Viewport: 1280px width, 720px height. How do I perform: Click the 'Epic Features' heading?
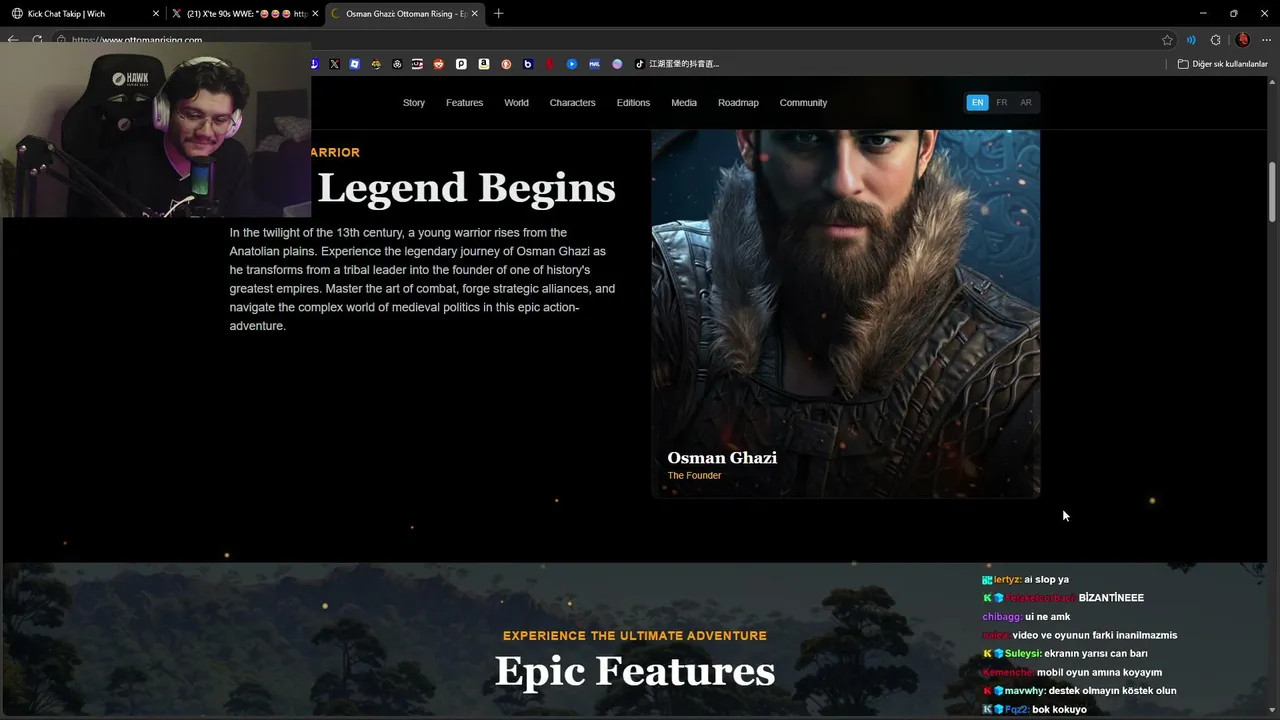(635, 670)
